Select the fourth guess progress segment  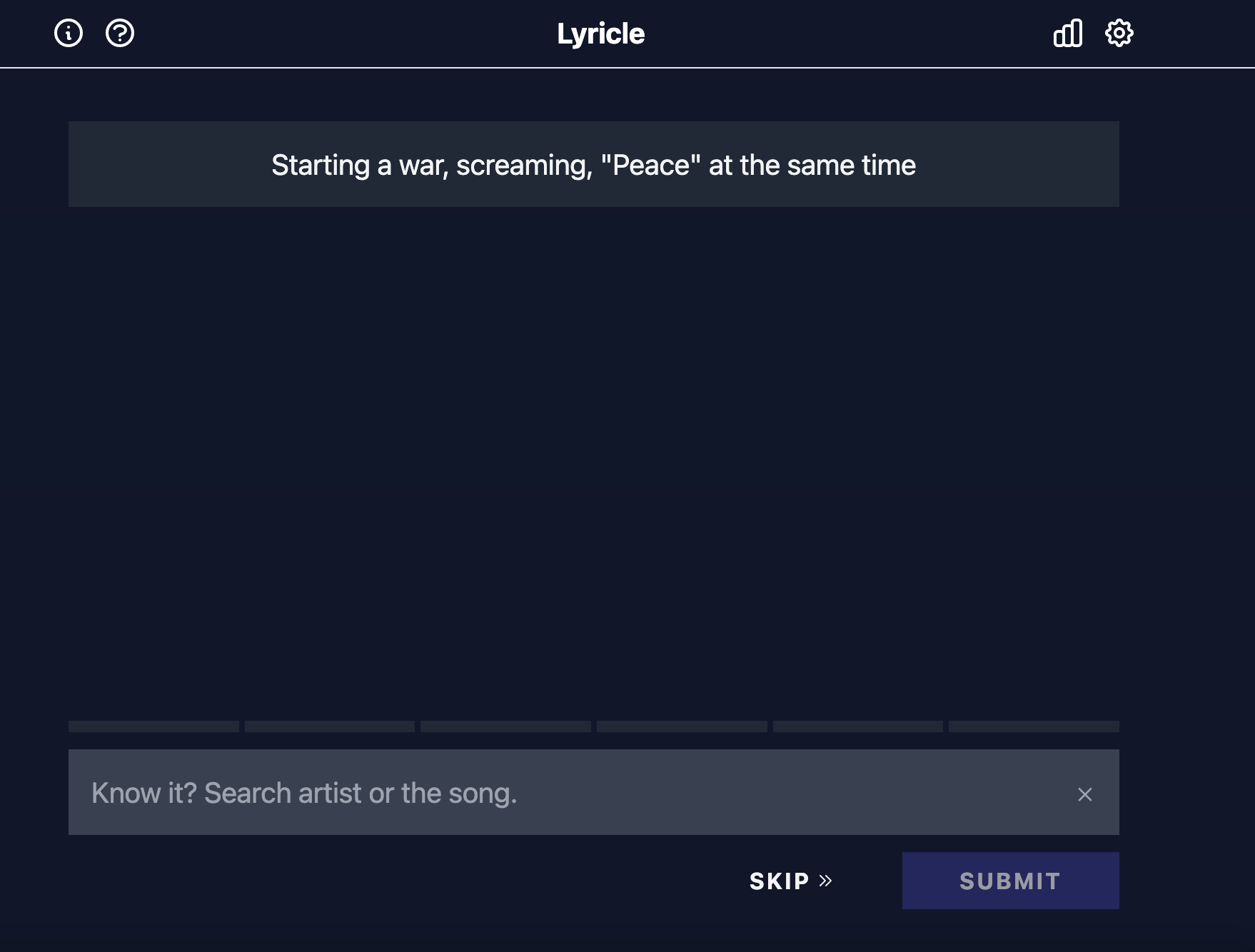pos(682,726)
